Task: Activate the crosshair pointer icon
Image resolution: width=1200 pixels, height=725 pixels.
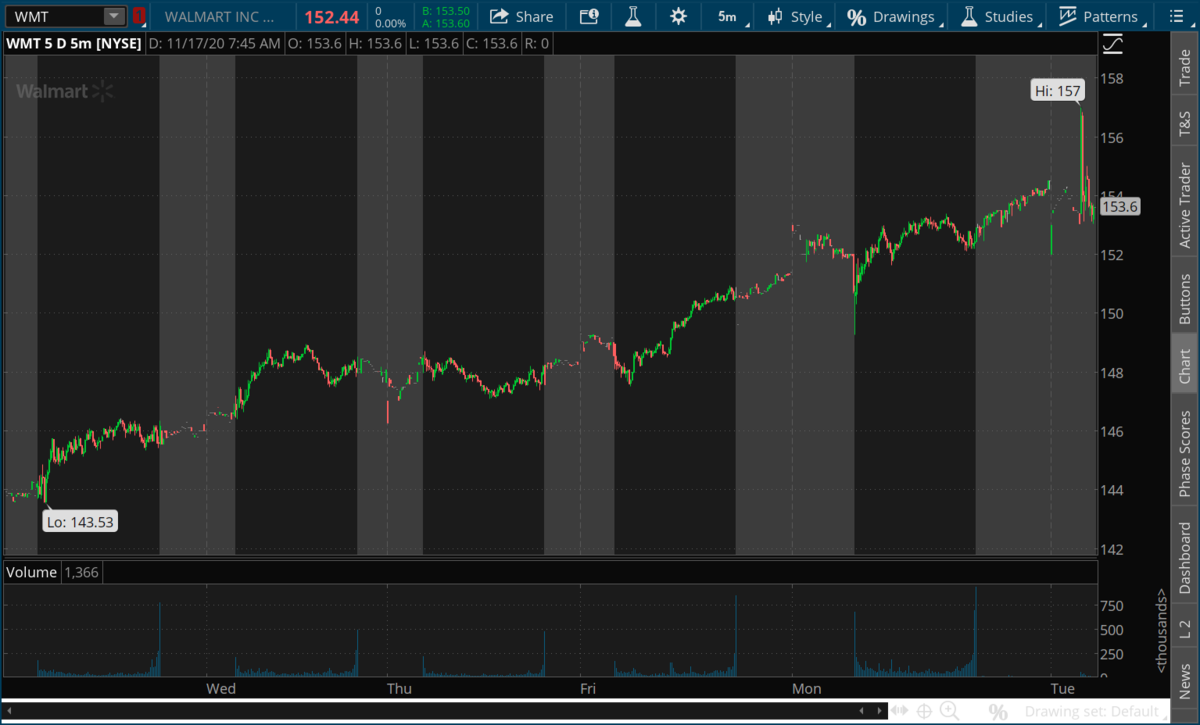Action: click(x=925, y=711)
